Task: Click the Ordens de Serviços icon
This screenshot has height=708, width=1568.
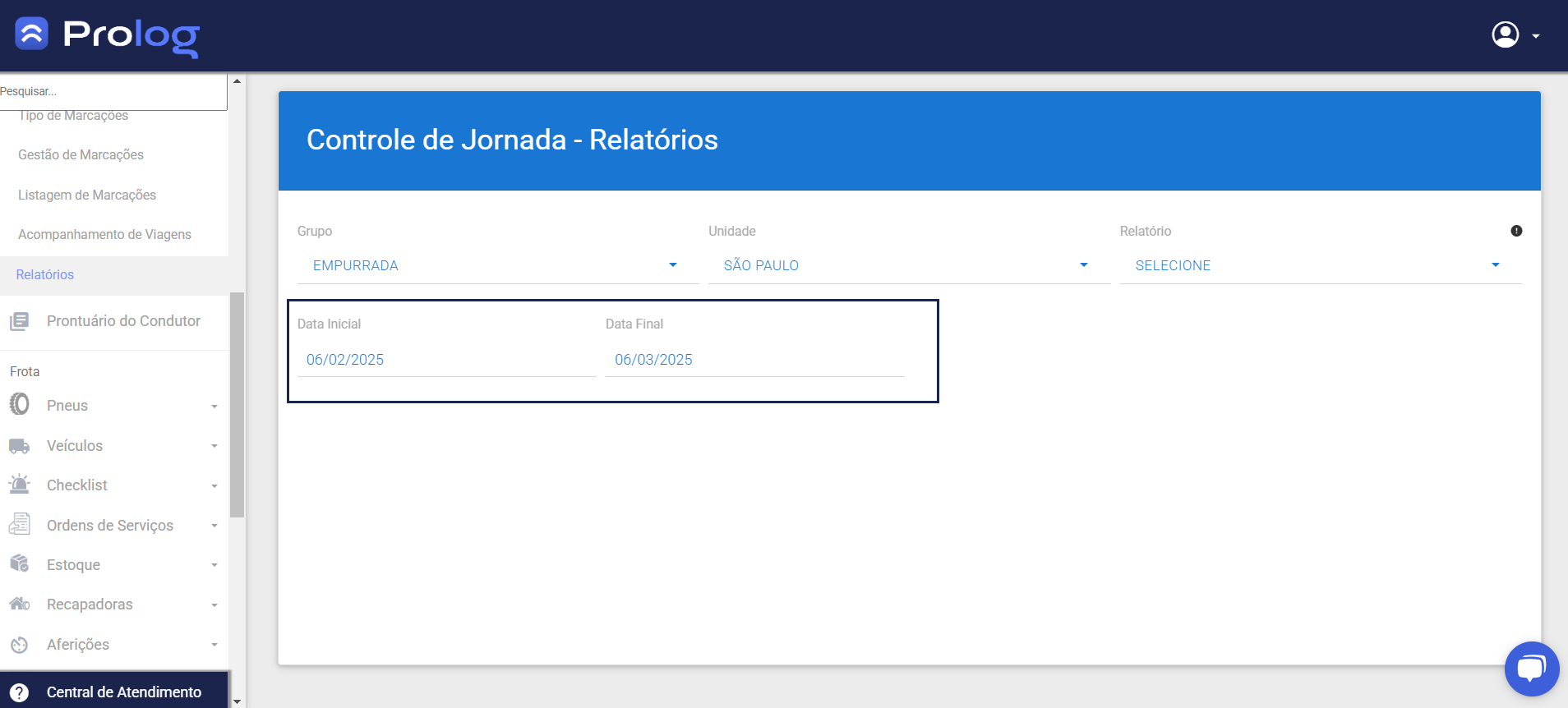Action: pos(19,524)
